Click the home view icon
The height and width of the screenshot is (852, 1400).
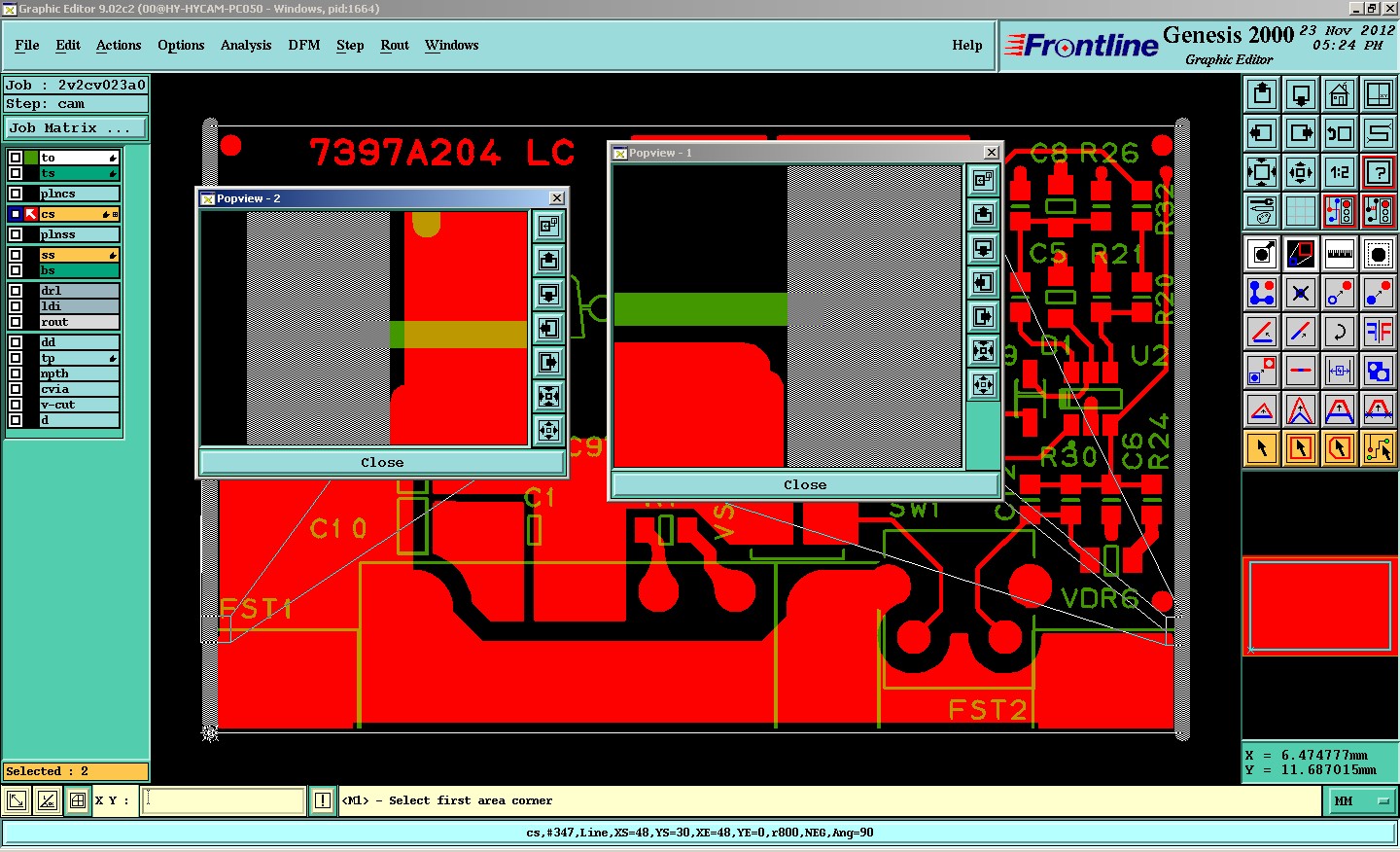pyautogui.click(x=1340, y=94)
